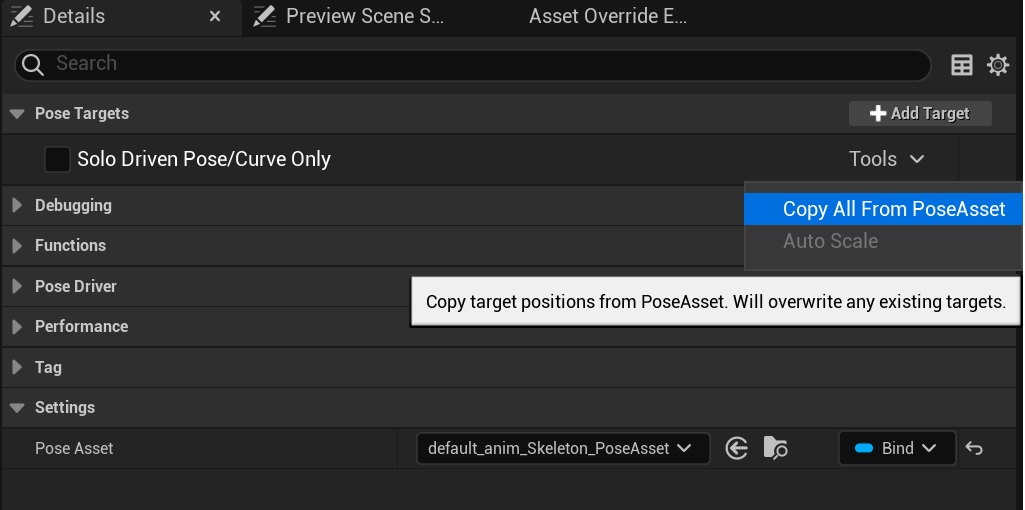Click the use selected asset arrow icon
This screenshot has width=1025, height=510.
737,448
